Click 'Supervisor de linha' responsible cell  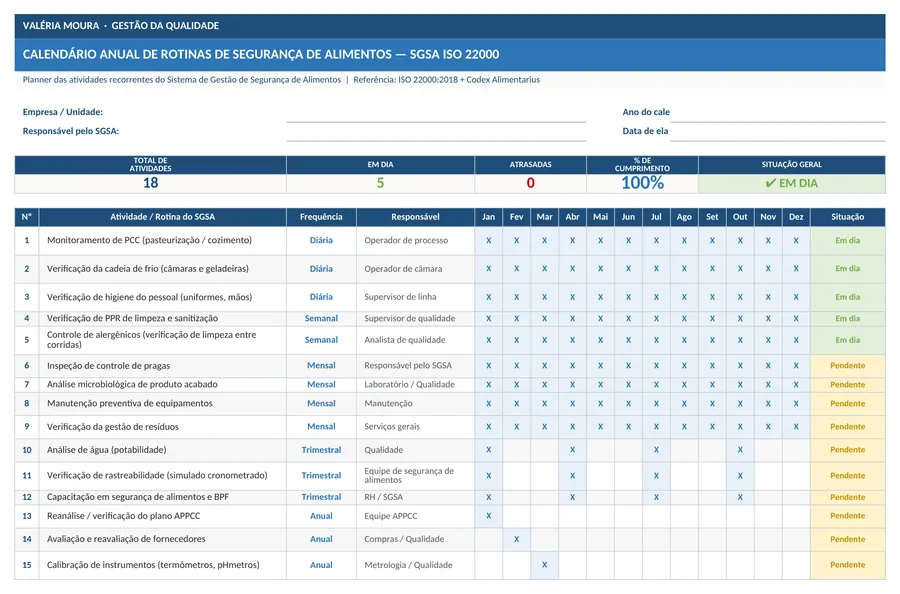[415, 297]
